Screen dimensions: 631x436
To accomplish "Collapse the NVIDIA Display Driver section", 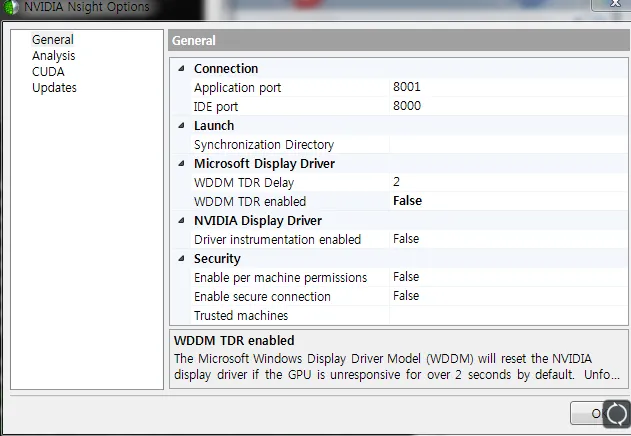I will 181,221.
